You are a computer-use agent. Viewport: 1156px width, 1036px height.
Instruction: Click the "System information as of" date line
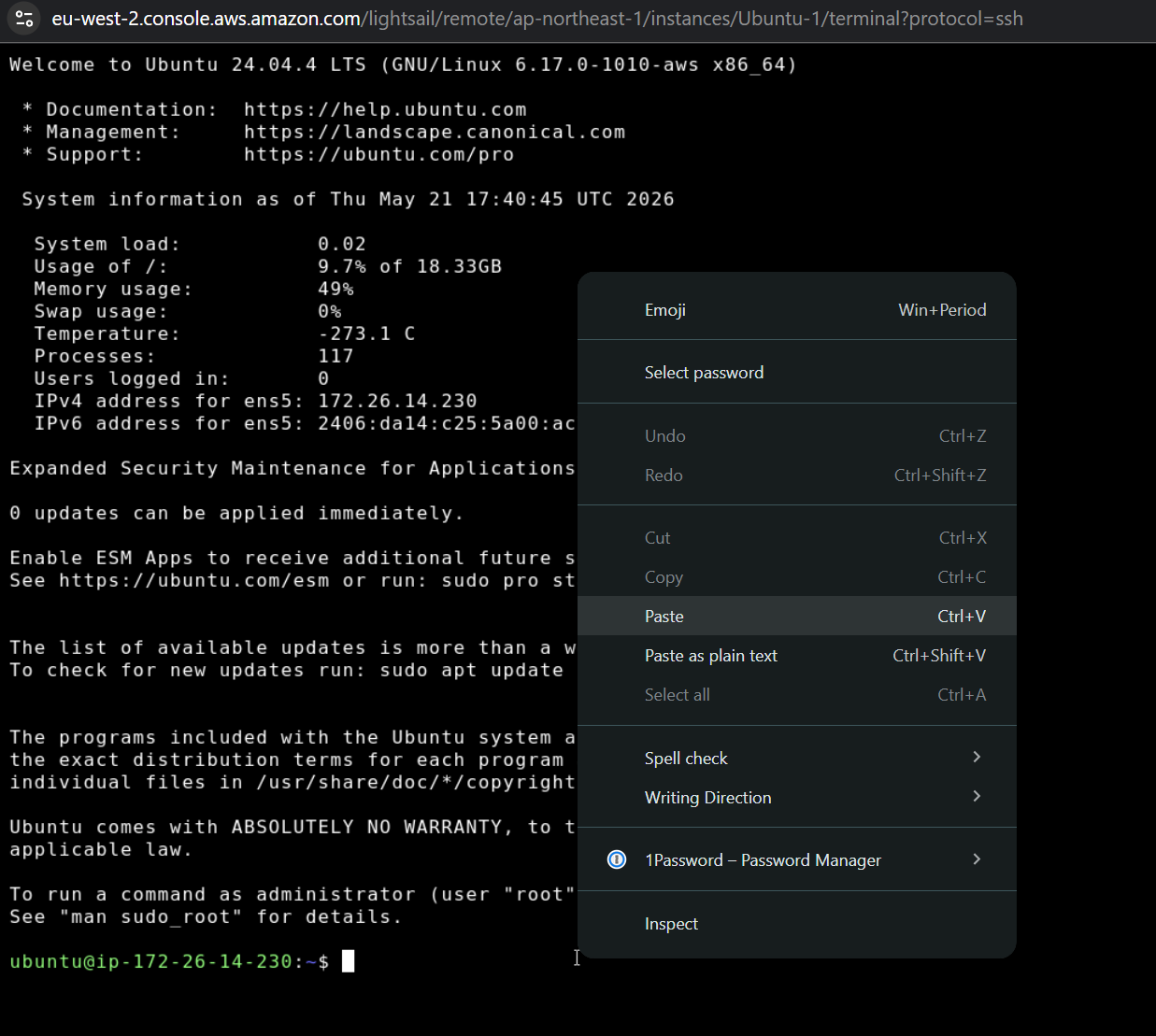pos(348,199)
